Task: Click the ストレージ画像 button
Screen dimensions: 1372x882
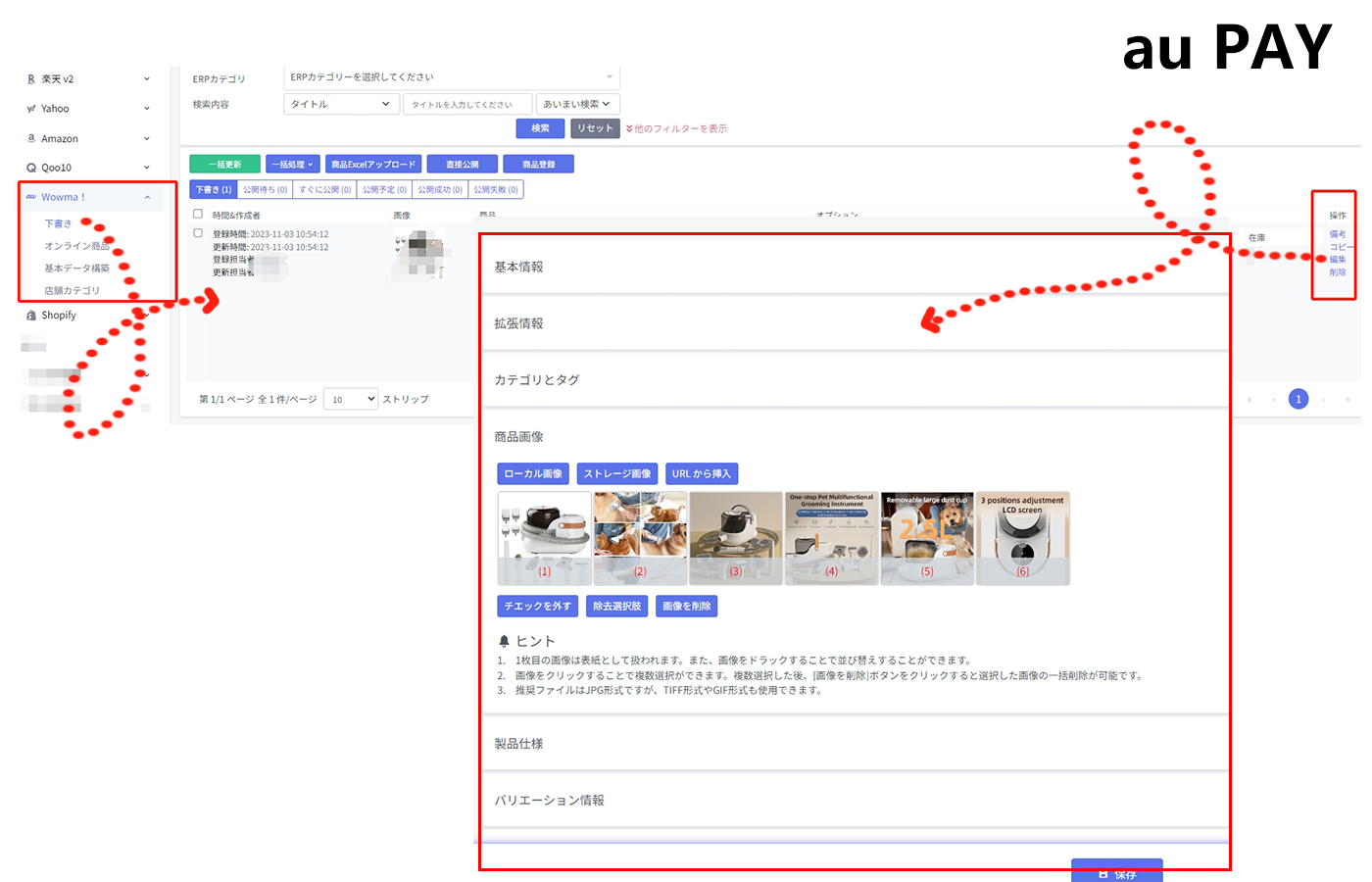Action: click(x=617, y=474)
